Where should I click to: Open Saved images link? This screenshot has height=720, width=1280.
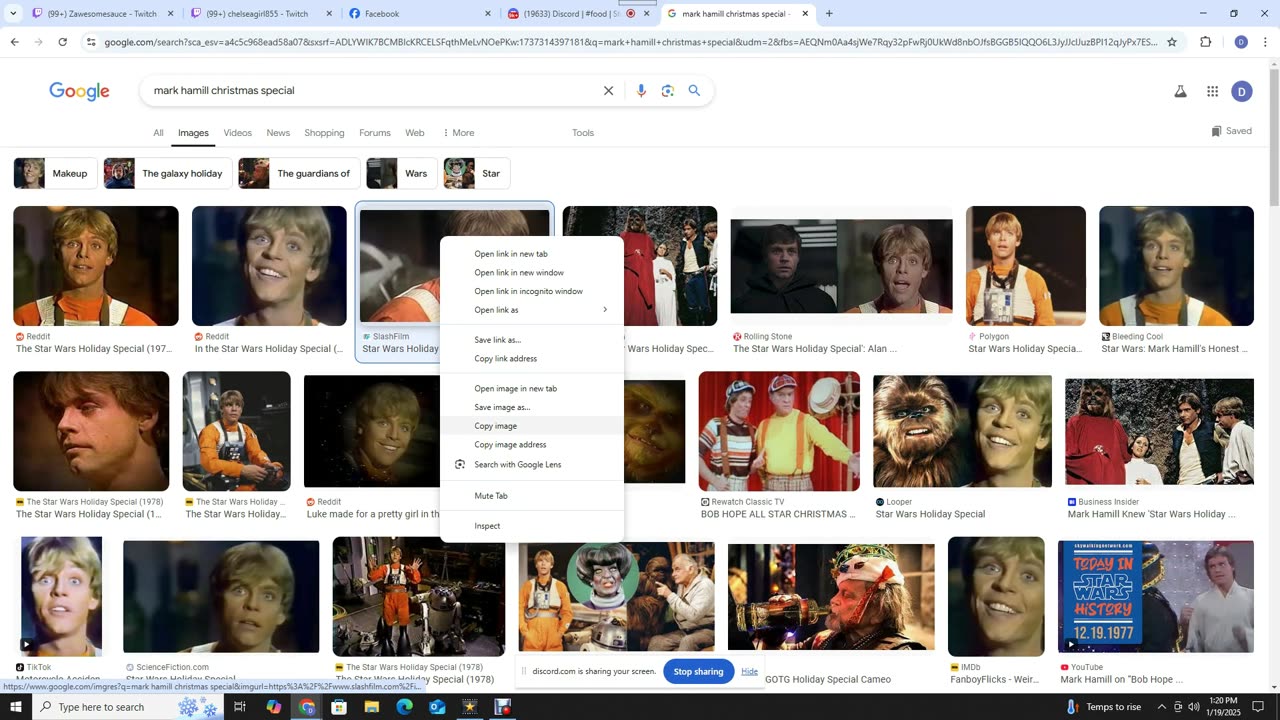(x=1231, y=131)
